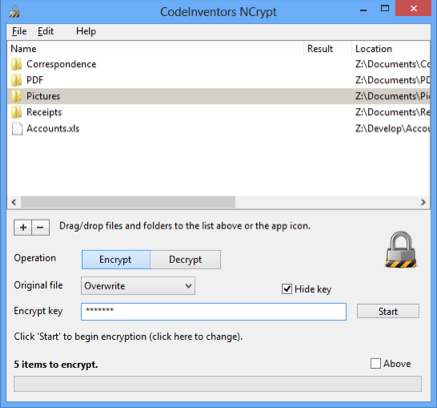Screen dimensions: 437x408
Task: Click the Accounts.xls file icon
Action: tap(17, 129)
